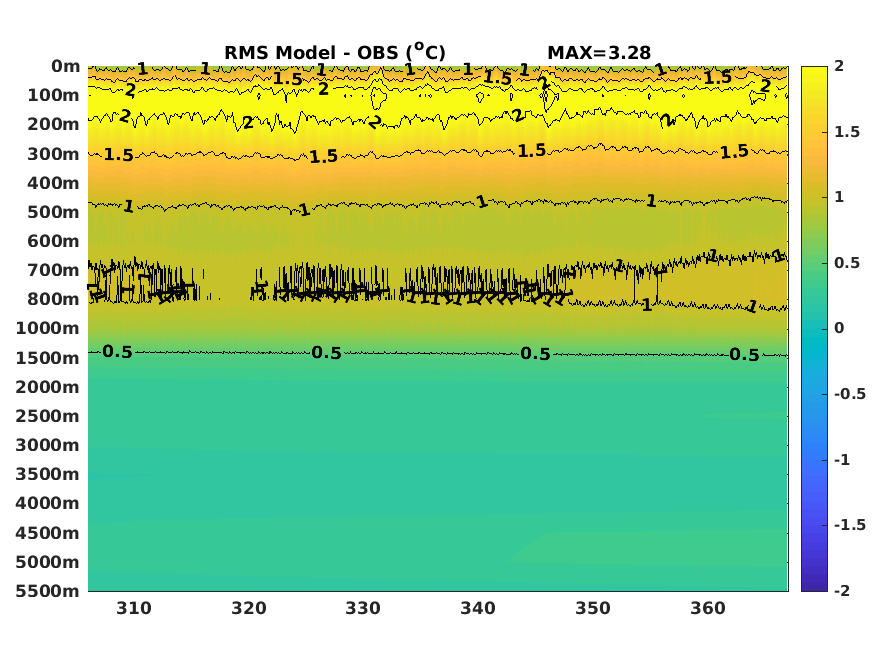Viewport: 875px width, 656px height.
Task: Click the colorbar tick label "2" at top
Action: 839,66
